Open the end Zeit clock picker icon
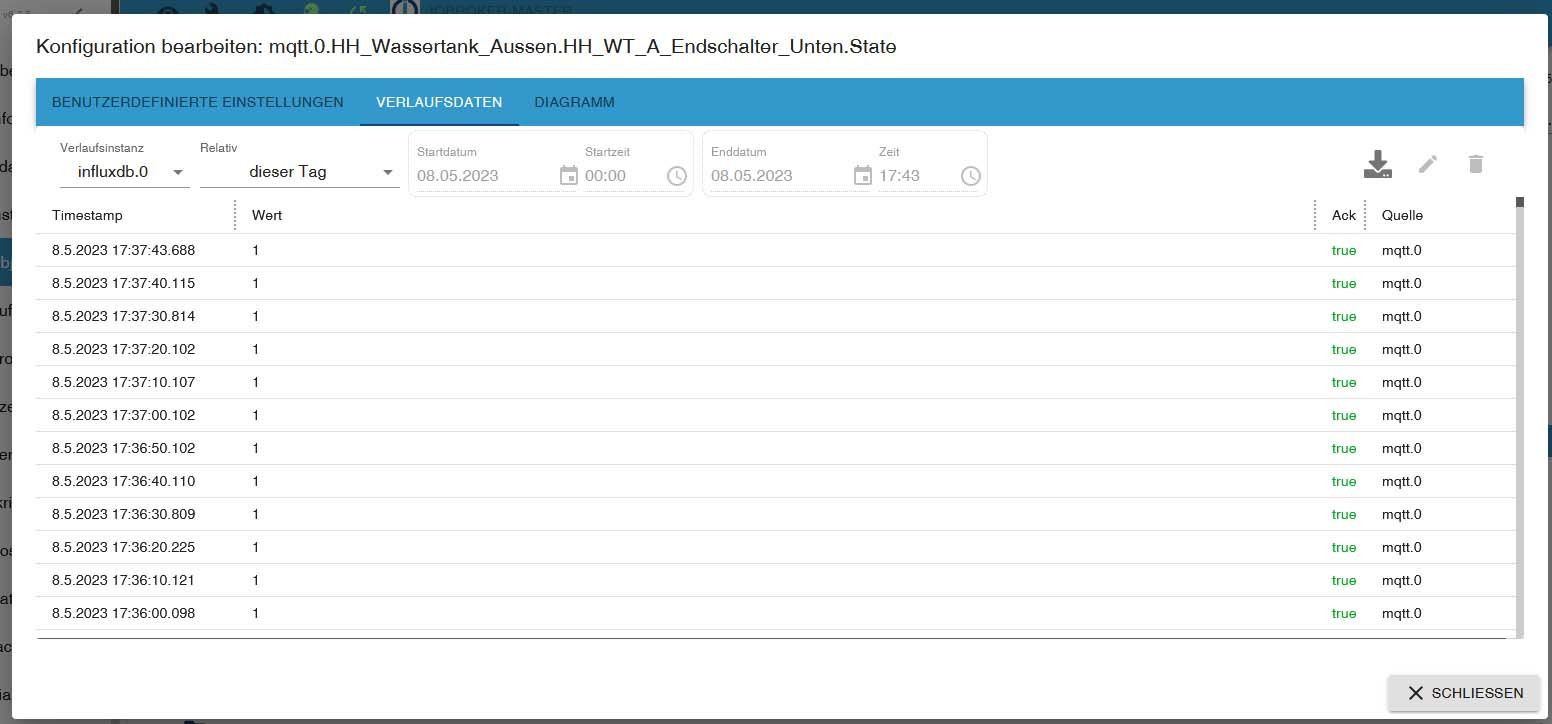 tap(971, 176)
